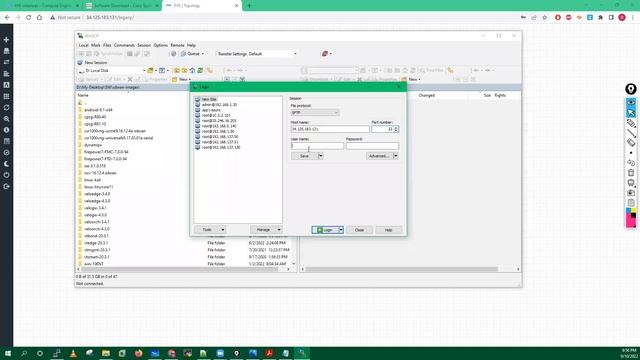Image resolution: width=640 pixels, height=360 pixels.
Task: Open the Mark menu in WinSCP
Action: [96, 45]
